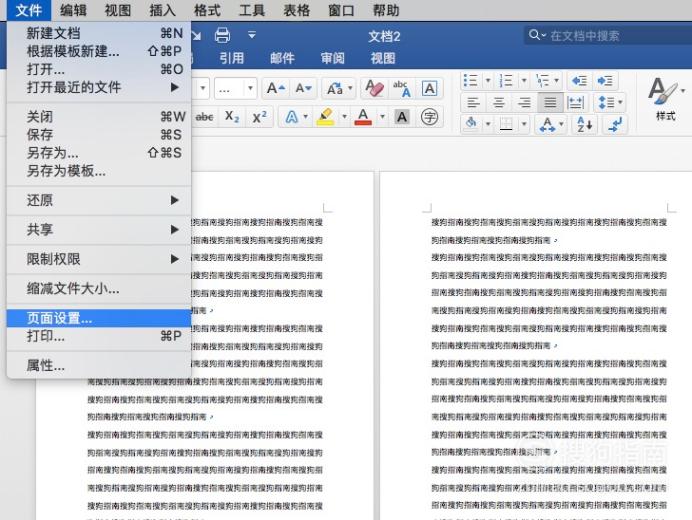Open change case Aa button

335,89
